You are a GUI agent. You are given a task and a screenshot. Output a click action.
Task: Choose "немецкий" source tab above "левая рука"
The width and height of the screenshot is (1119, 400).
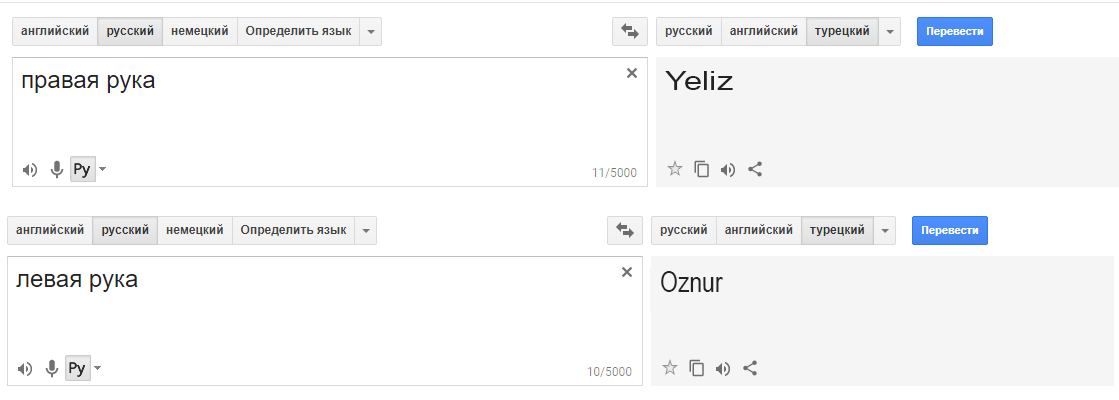pyautogui.click(x=194, y=230)
